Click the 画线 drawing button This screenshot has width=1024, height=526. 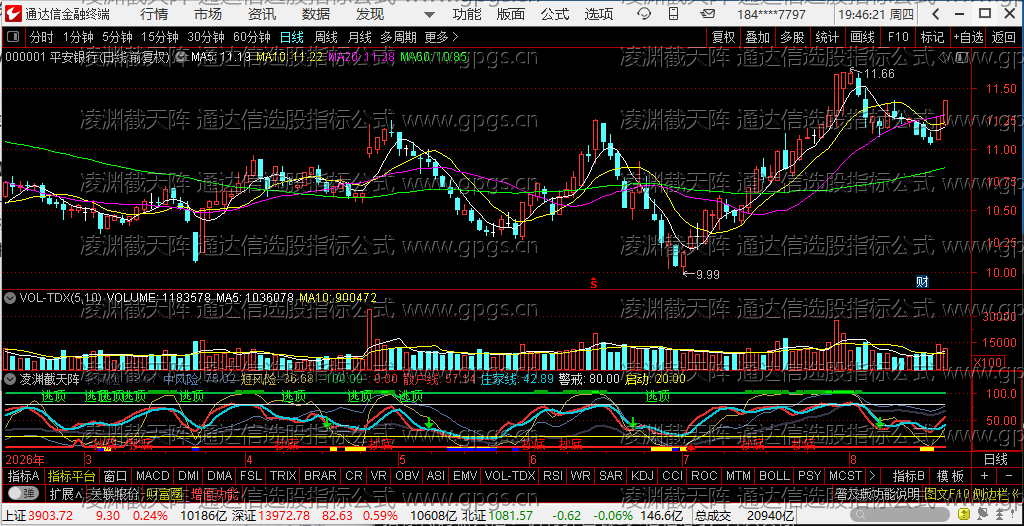point(863,37)
